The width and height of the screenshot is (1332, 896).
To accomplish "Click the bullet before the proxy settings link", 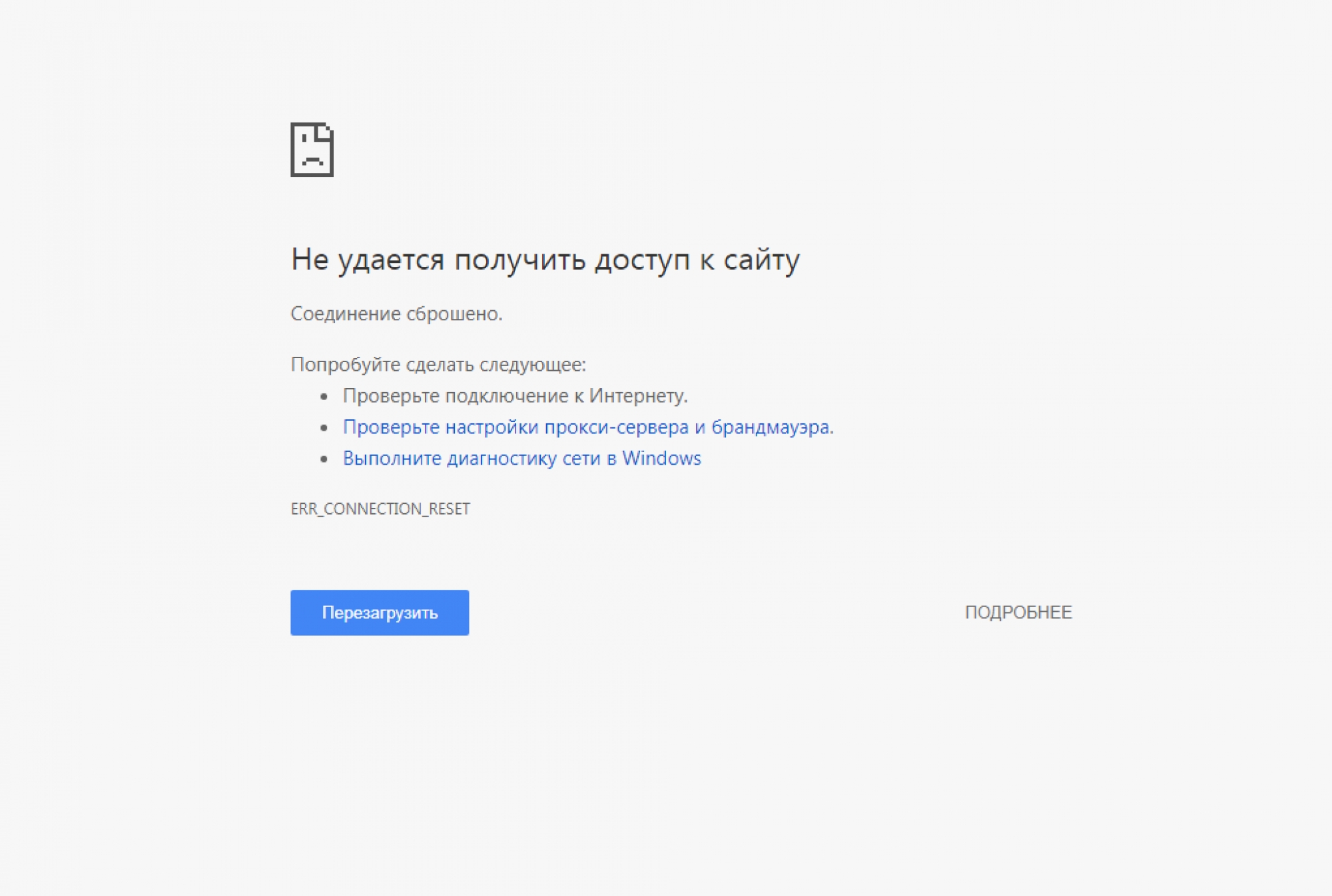I will pos(324,428).
